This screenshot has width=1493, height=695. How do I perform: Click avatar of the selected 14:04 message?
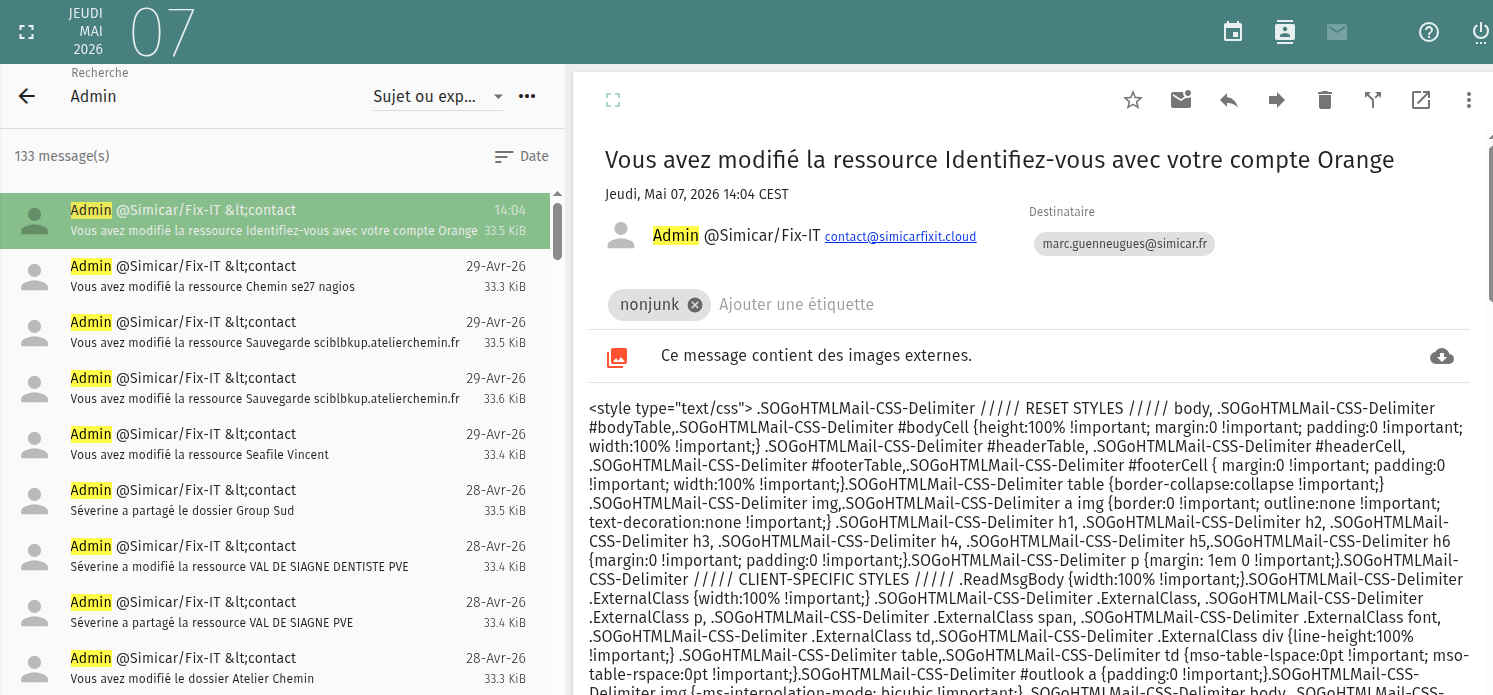tap(35, 221)
